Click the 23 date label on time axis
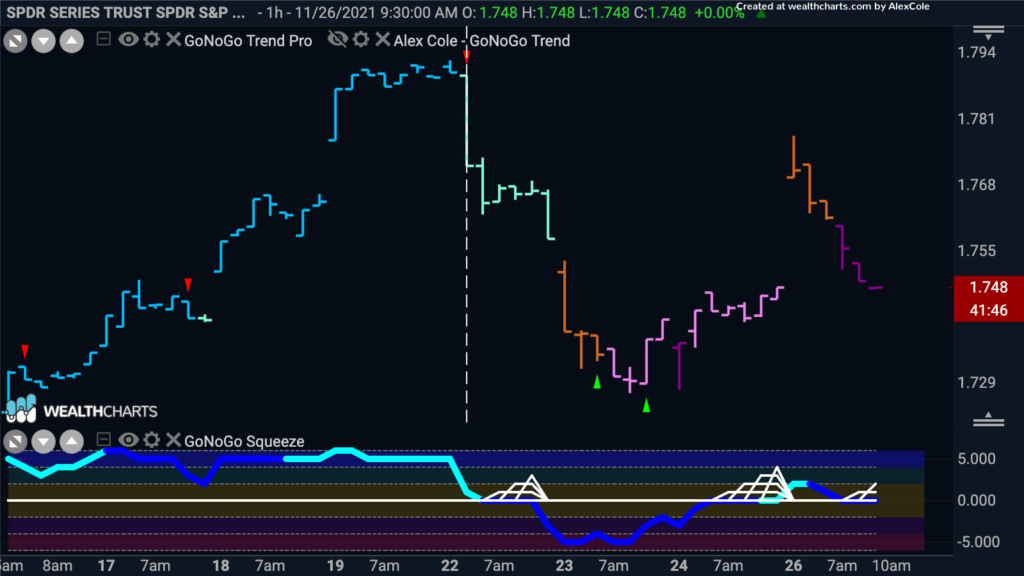The image size is (1024, 576). [564, 566]
